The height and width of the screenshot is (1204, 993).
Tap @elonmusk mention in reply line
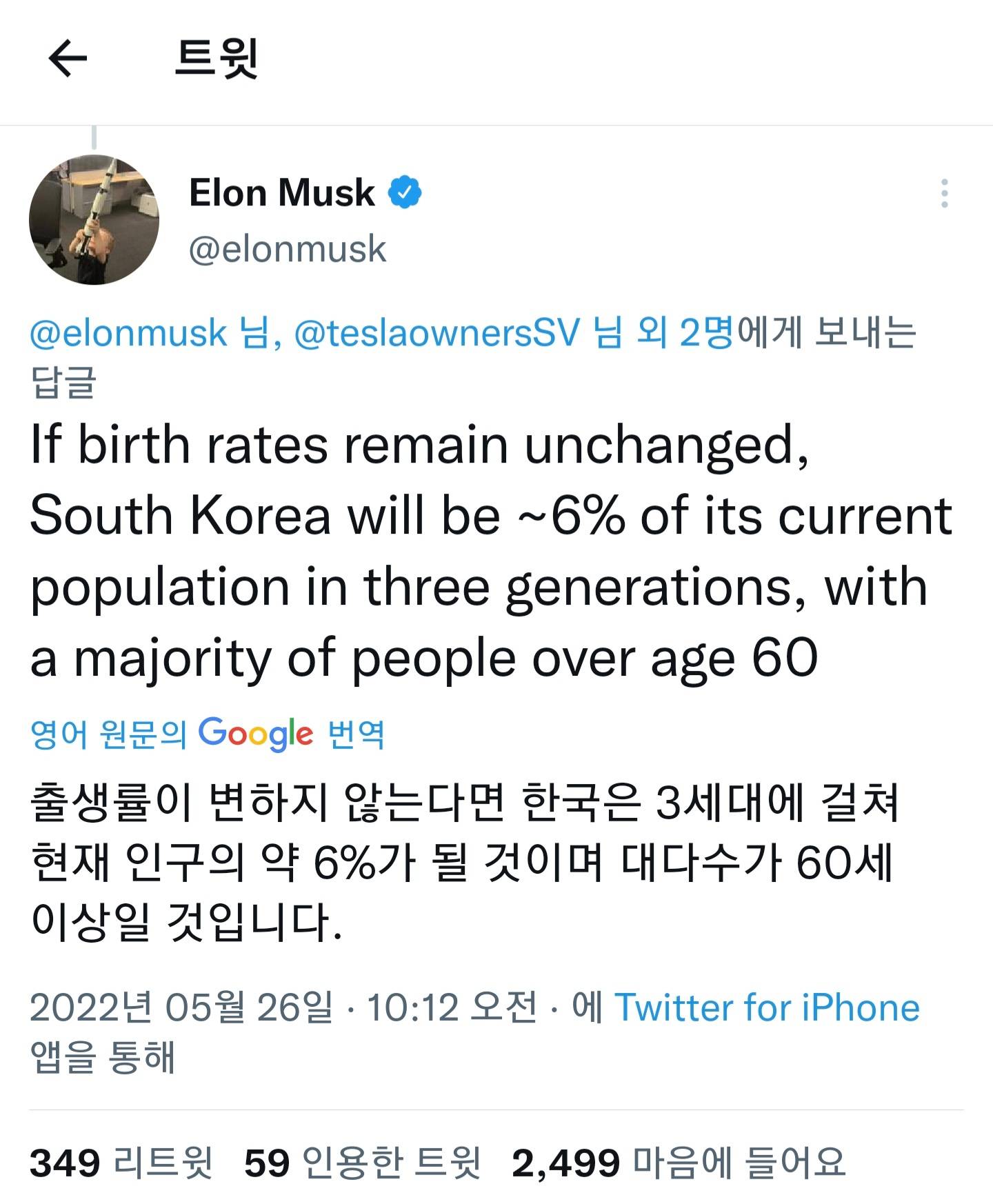tap(128, 333)
